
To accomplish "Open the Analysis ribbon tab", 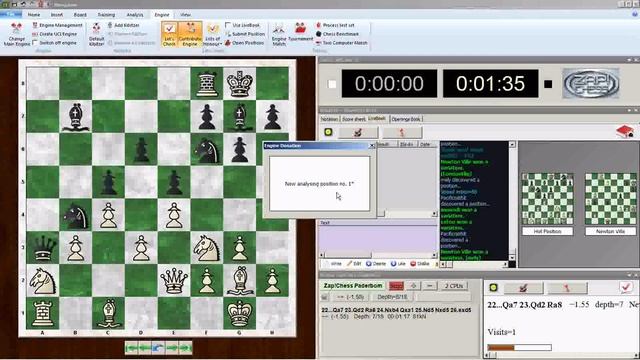I will pyautogui.click(x=135, y=15).
